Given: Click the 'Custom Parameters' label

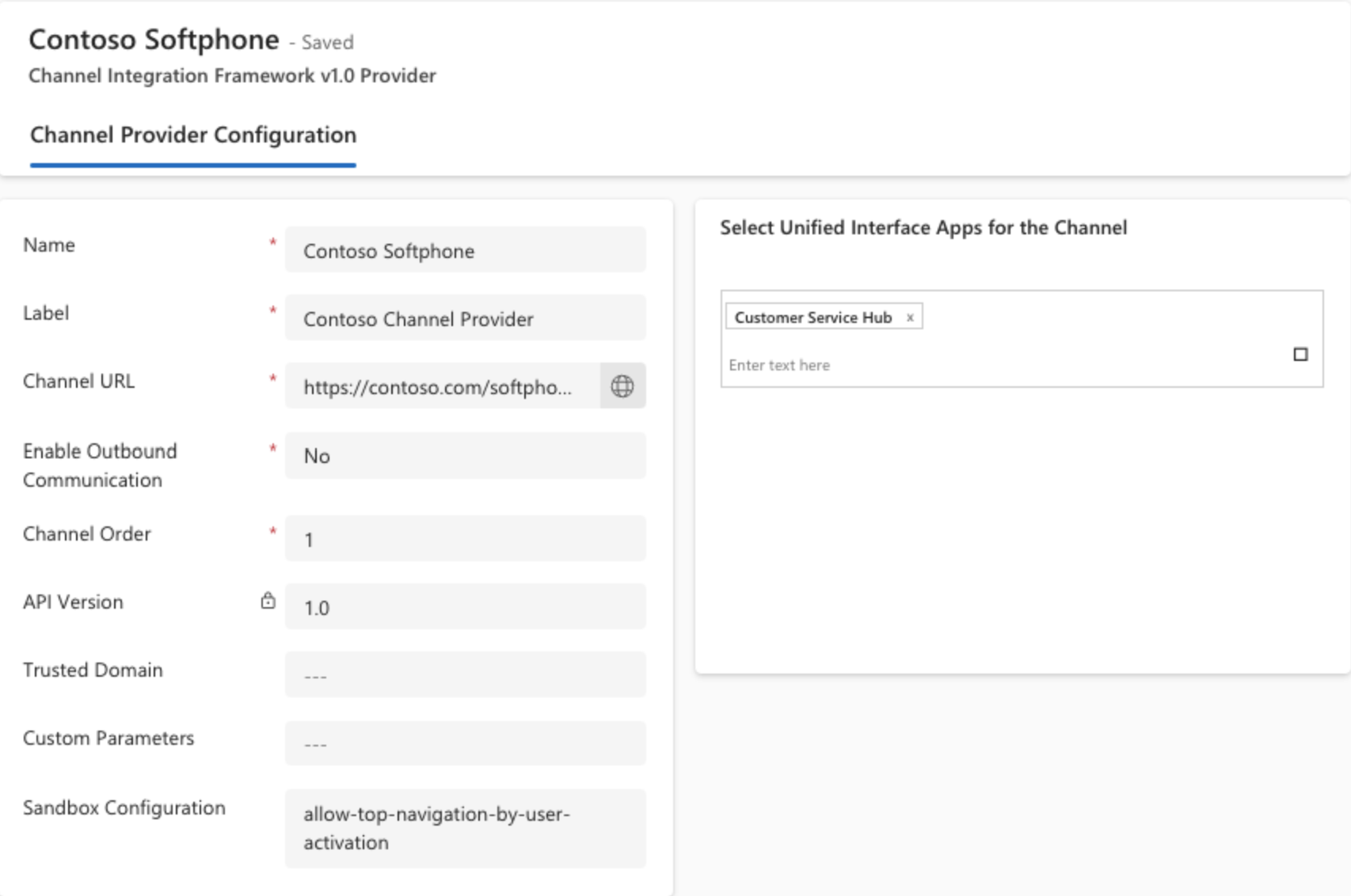Looking at the screenshot, I should pos(108,738).
